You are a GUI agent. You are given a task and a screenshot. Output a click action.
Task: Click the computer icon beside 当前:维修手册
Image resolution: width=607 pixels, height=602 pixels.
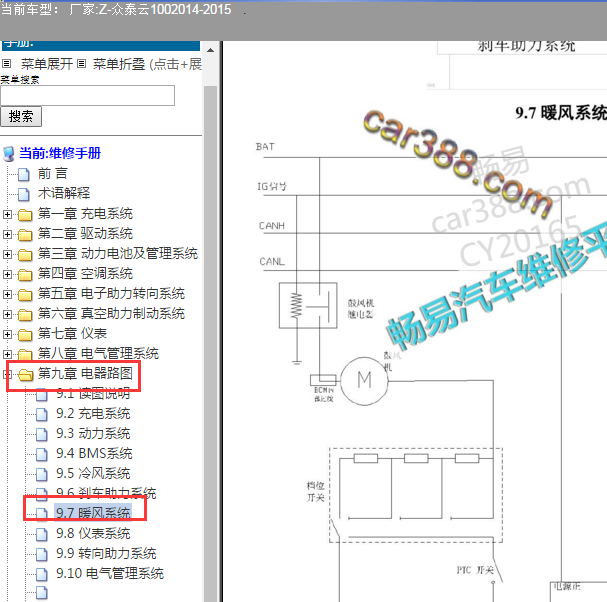[x=9, y=154]
